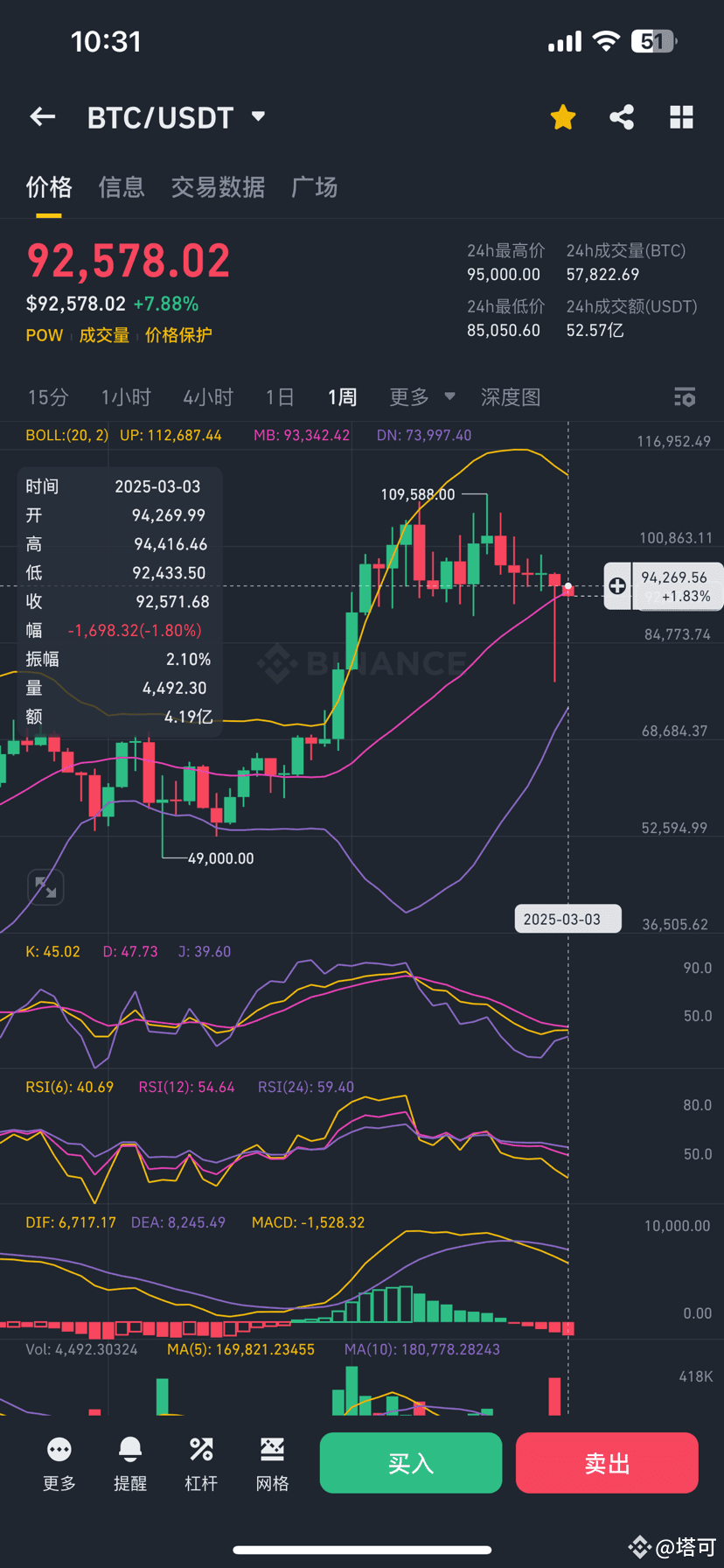This screenshot has height=1568, width=724.
Task: Tap the back arrow icon
Action: [43, 116]
